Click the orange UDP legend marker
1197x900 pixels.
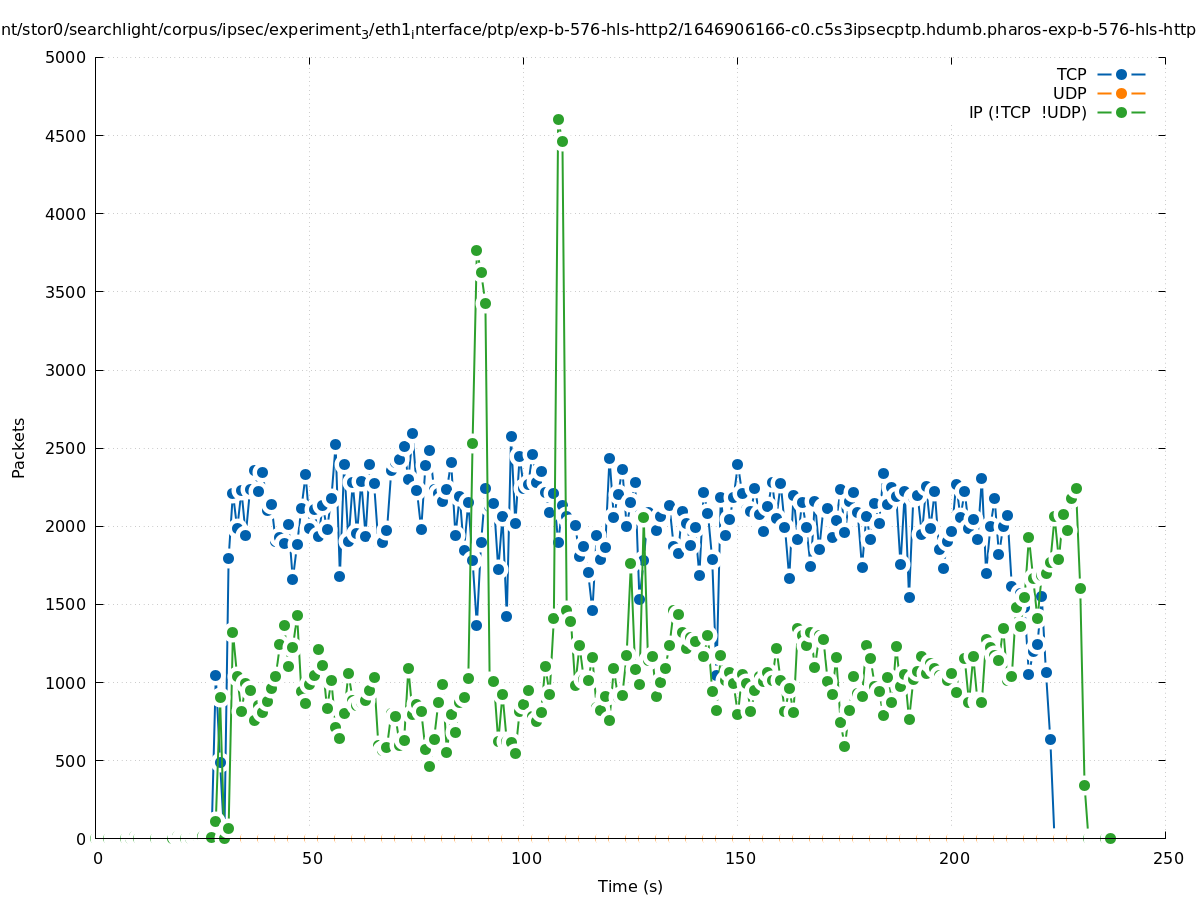point(1121,93)
